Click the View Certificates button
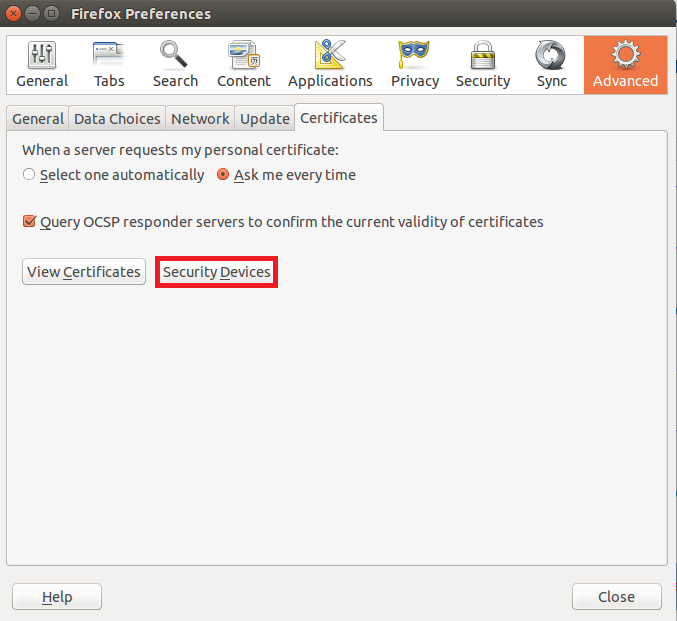The image size is (677, 621). point(84,272)
